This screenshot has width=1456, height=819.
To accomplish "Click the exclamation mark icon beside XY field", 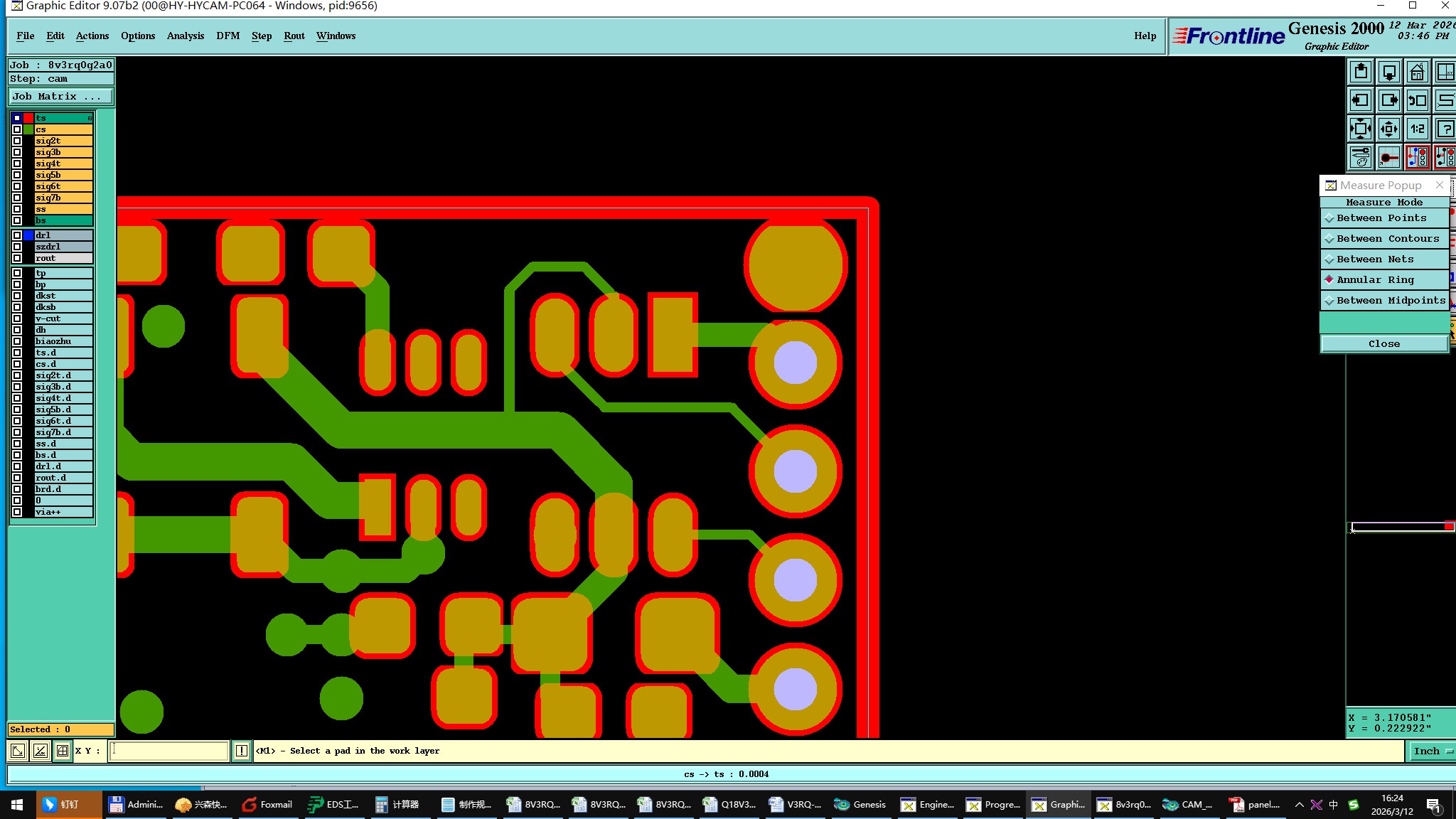I will click(242, 751).
